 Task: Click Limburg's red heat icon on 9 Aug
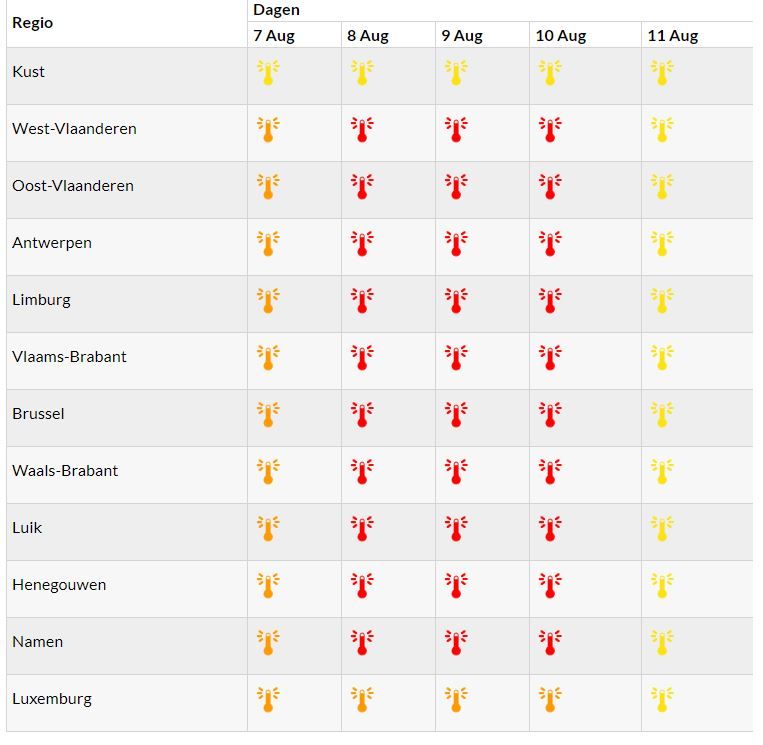[x=455, y=301]
